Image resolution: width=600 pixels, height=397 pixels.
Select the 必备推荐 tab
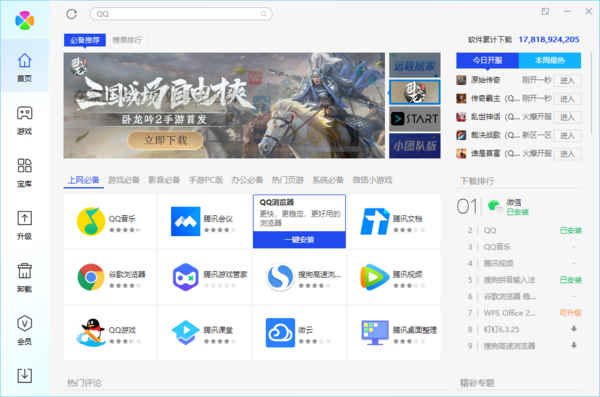tap(85, 40)
